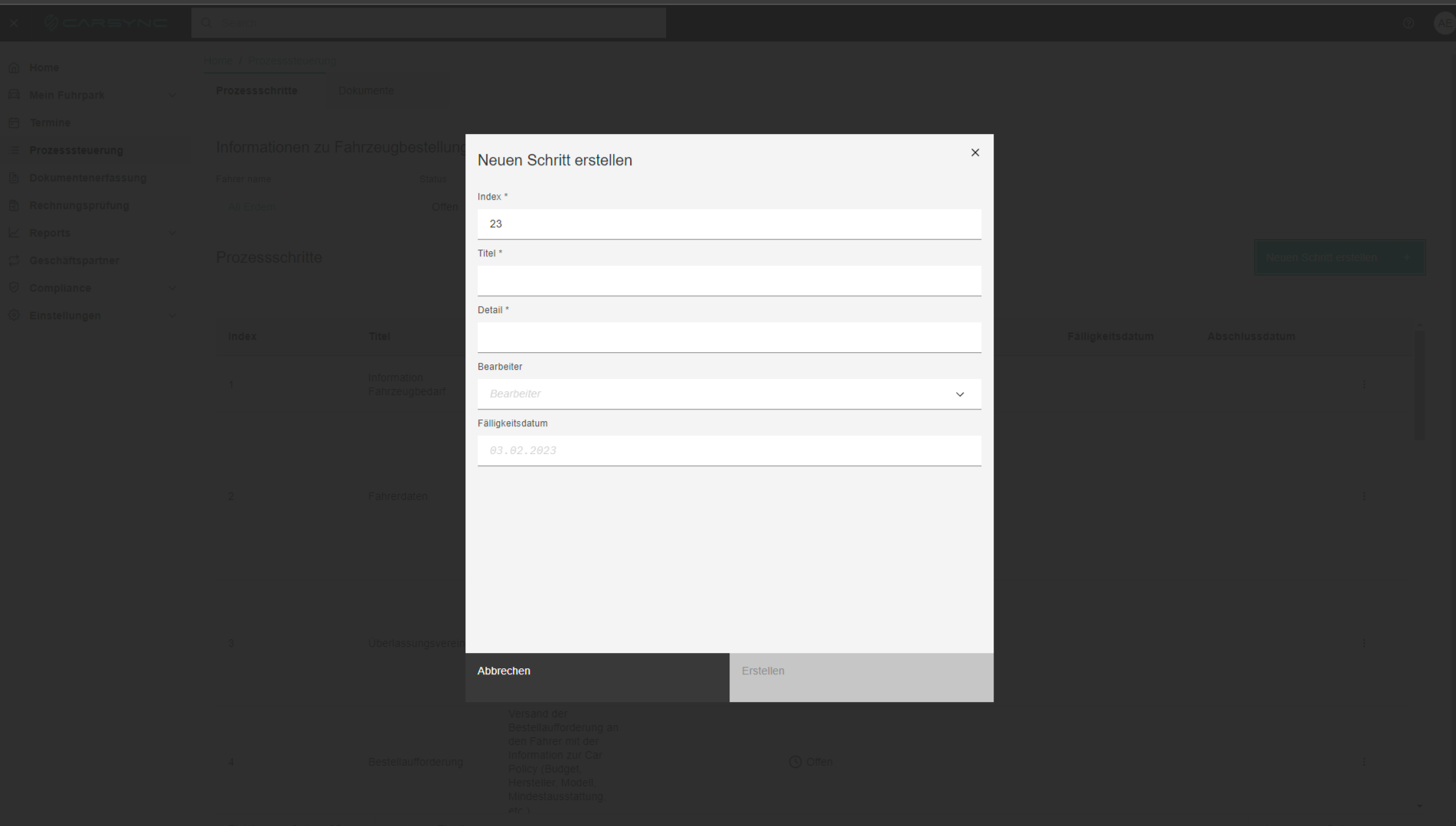Expand the Compliance chevron
Viewport: 1456px width, 826px height.
(171, 288)
